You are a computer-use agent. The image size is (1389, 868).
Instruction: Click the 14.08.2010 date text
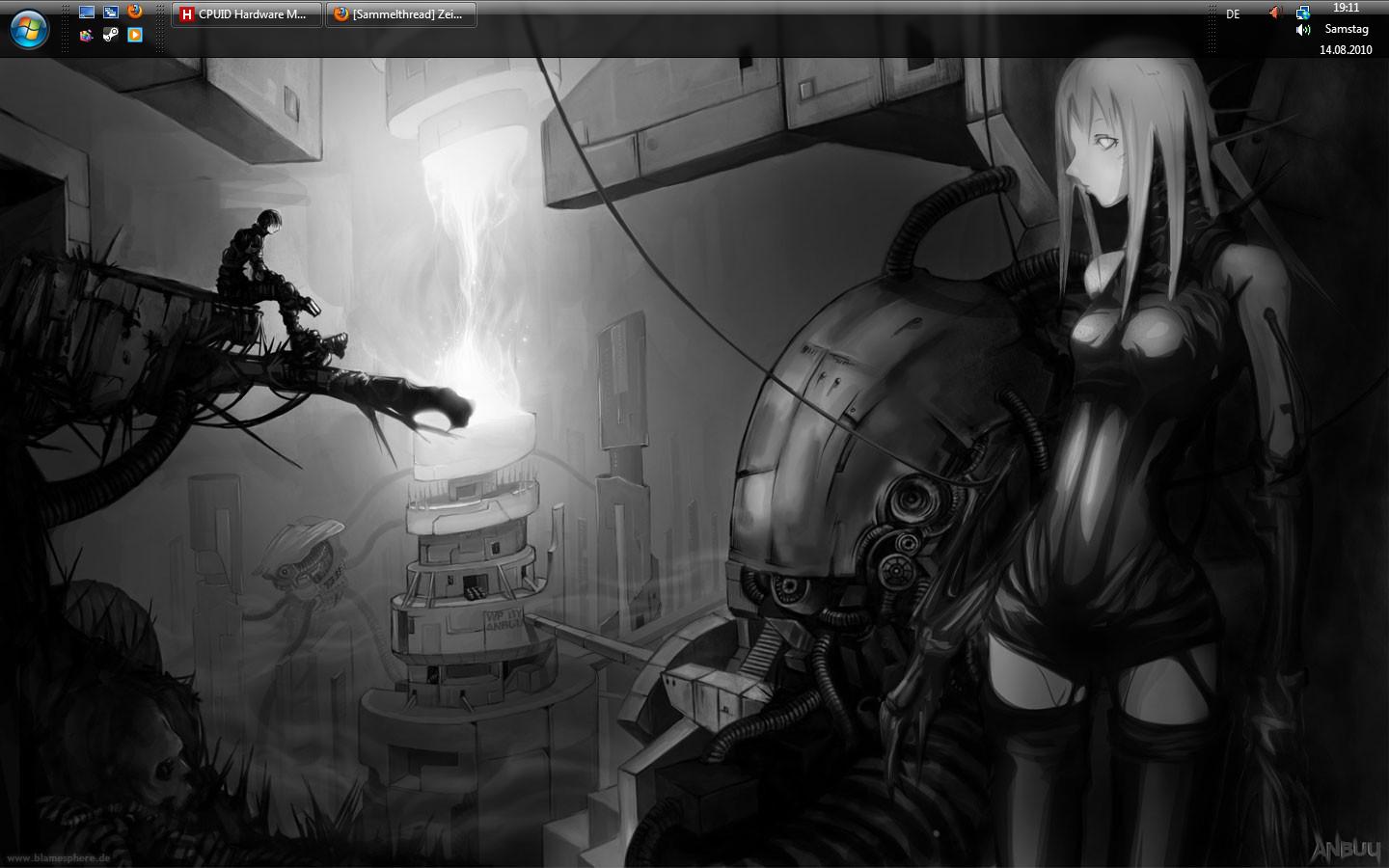click(1346, 50)
